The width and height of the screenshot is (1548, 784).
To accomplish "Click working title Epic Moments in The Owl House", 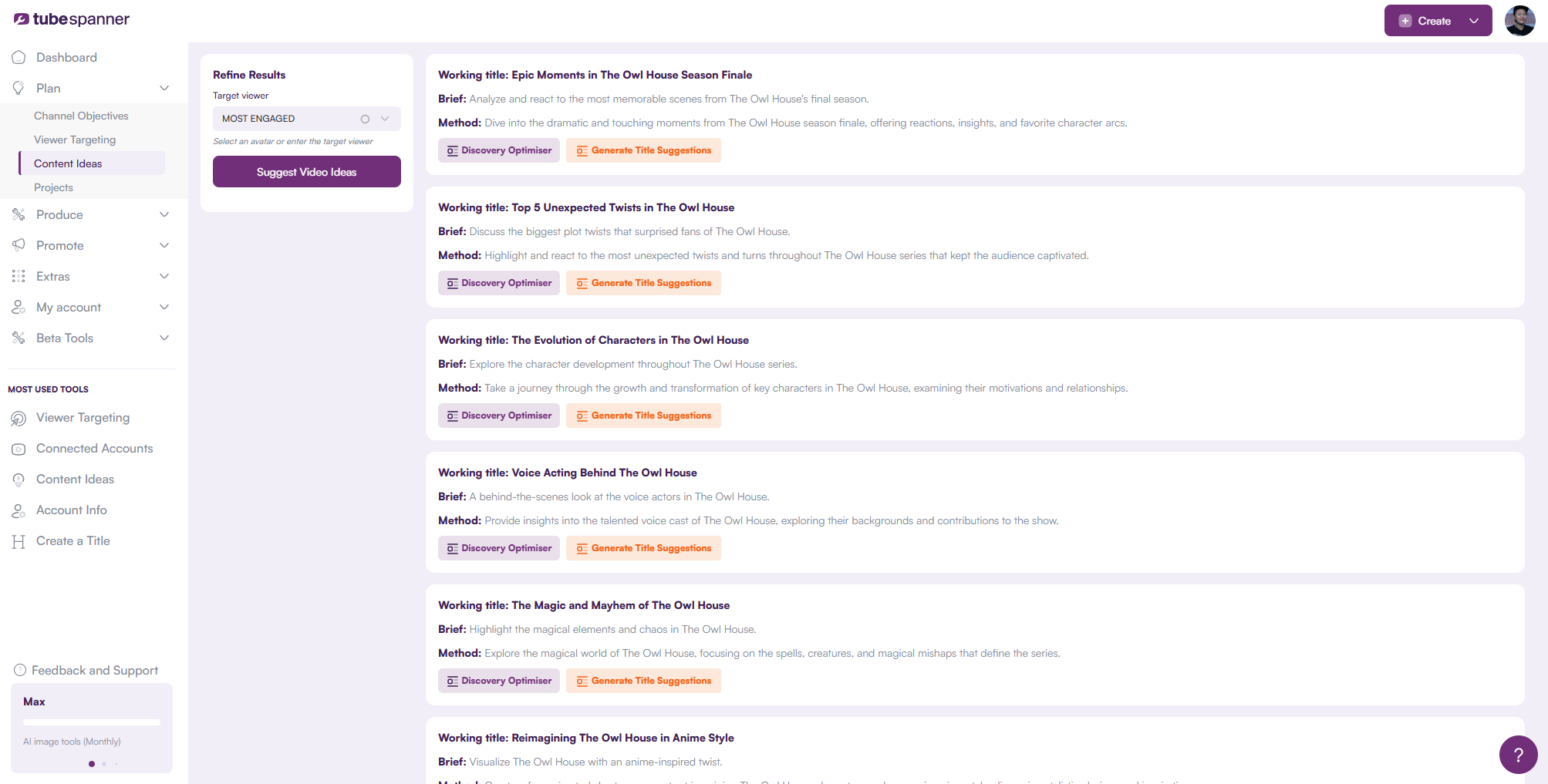I will [595, 75].
